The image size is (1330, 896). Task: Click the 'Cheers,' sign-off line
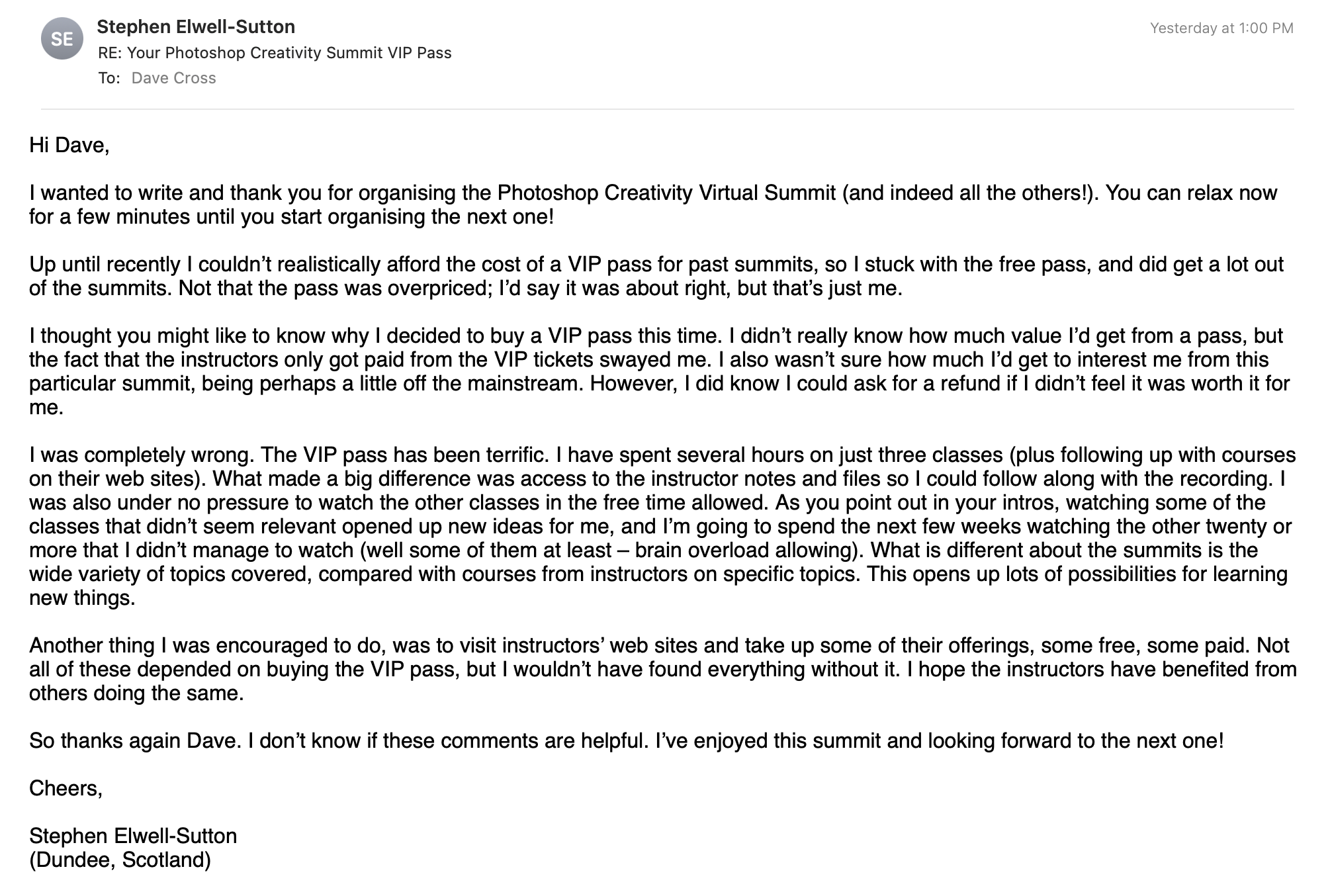point(66,789)
